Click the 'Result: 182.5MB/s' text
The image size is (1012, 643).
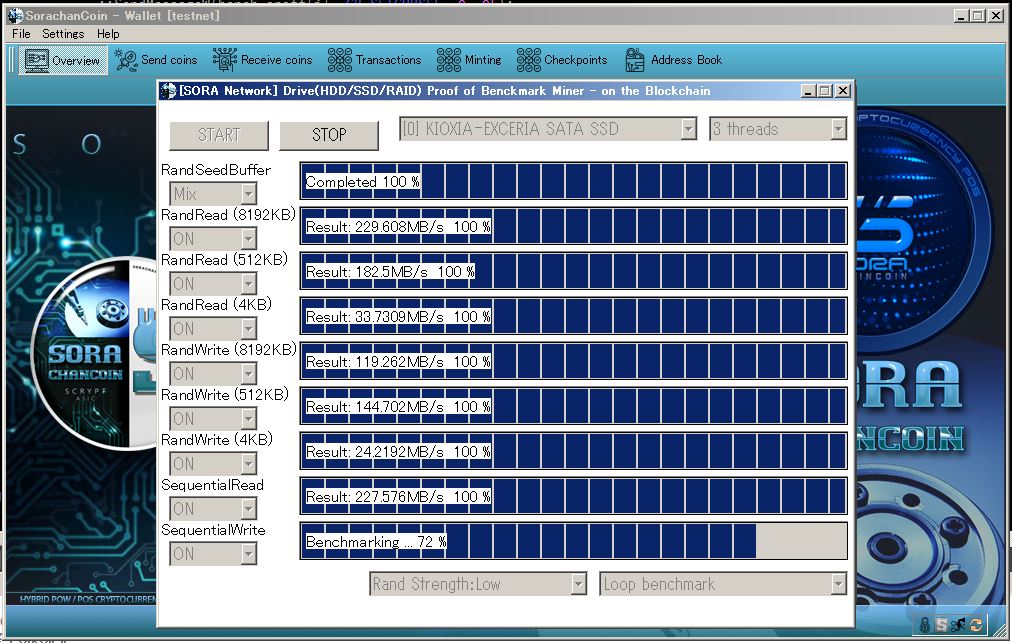[367, 272]
